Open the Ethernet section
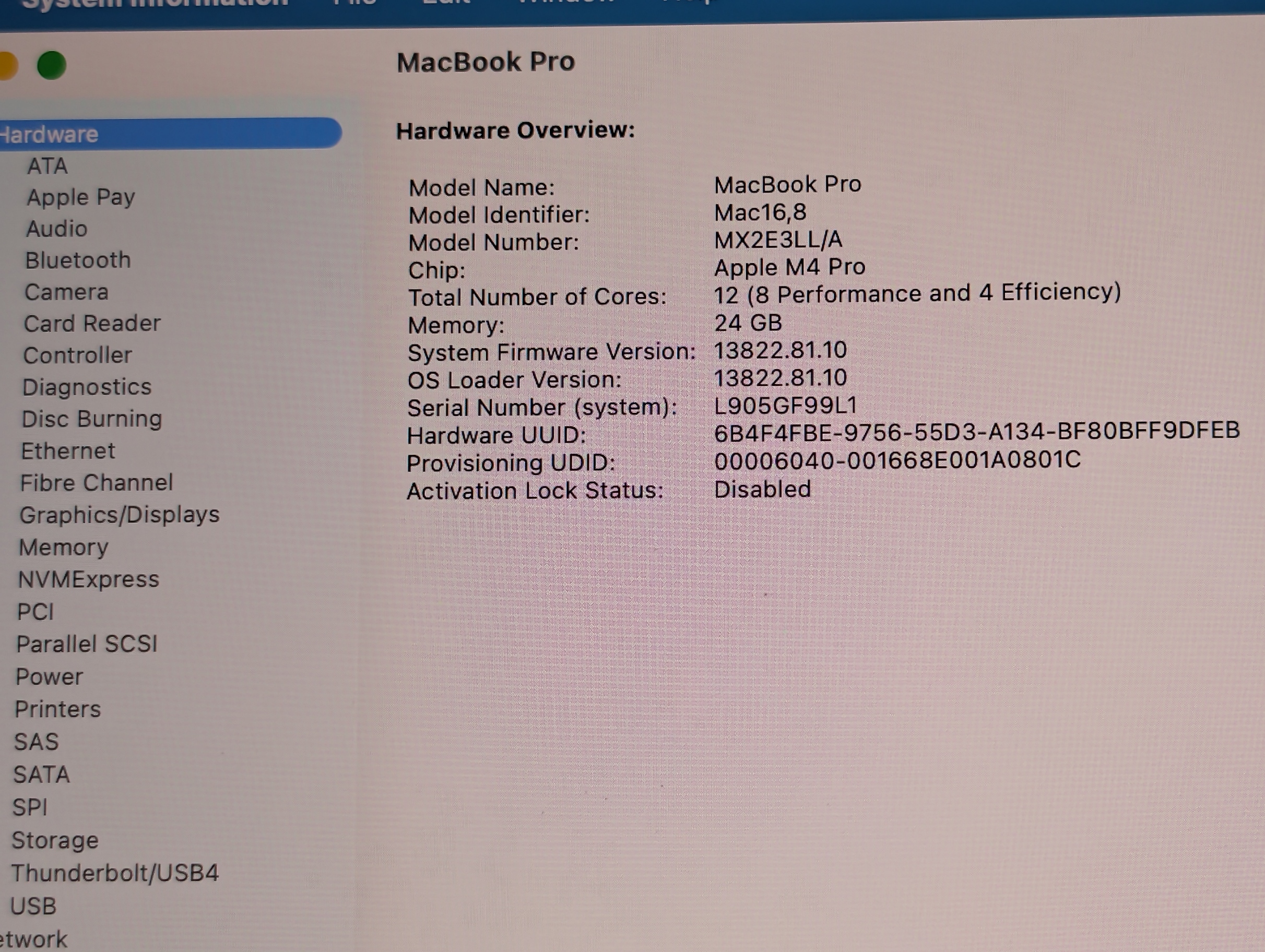This screenshot has width=1265, height=952. (68, 451)
